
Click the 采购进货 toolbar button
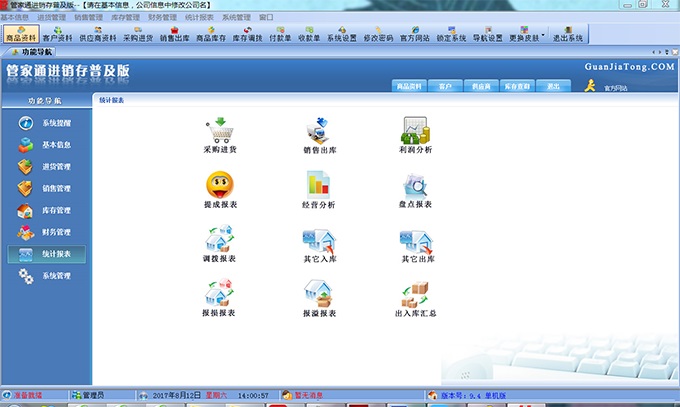pos(138,34)
